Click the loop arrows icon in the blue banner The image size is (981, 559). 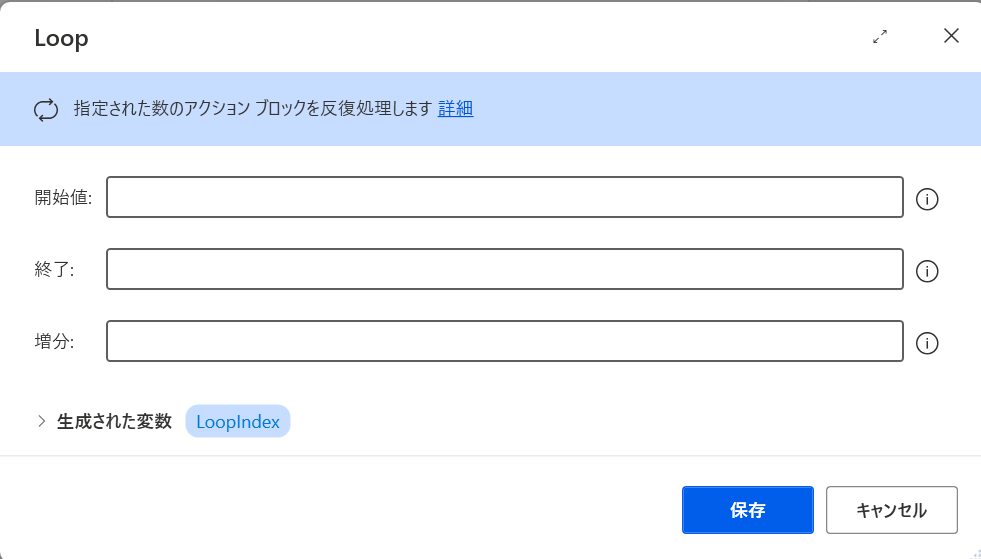(x=46, y=110)
